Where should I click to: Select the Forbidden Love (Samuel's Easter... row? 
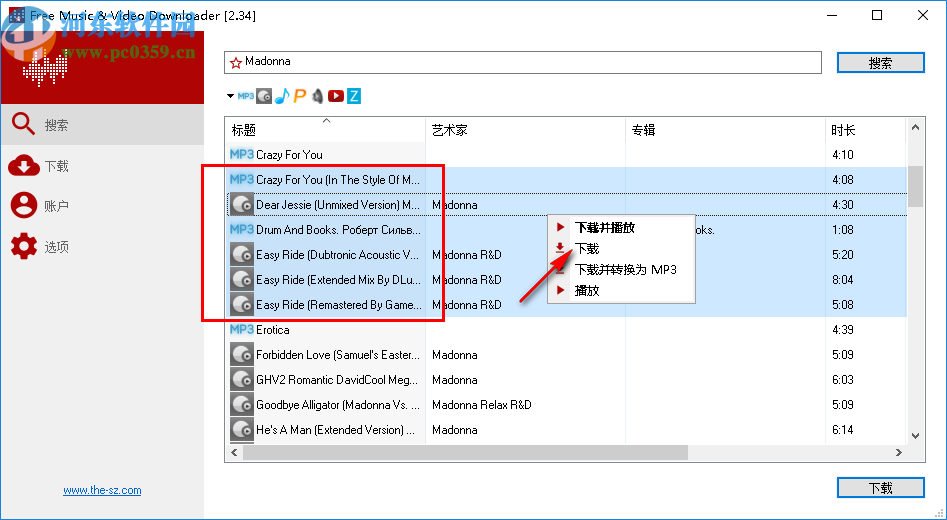tap(567, 355)
